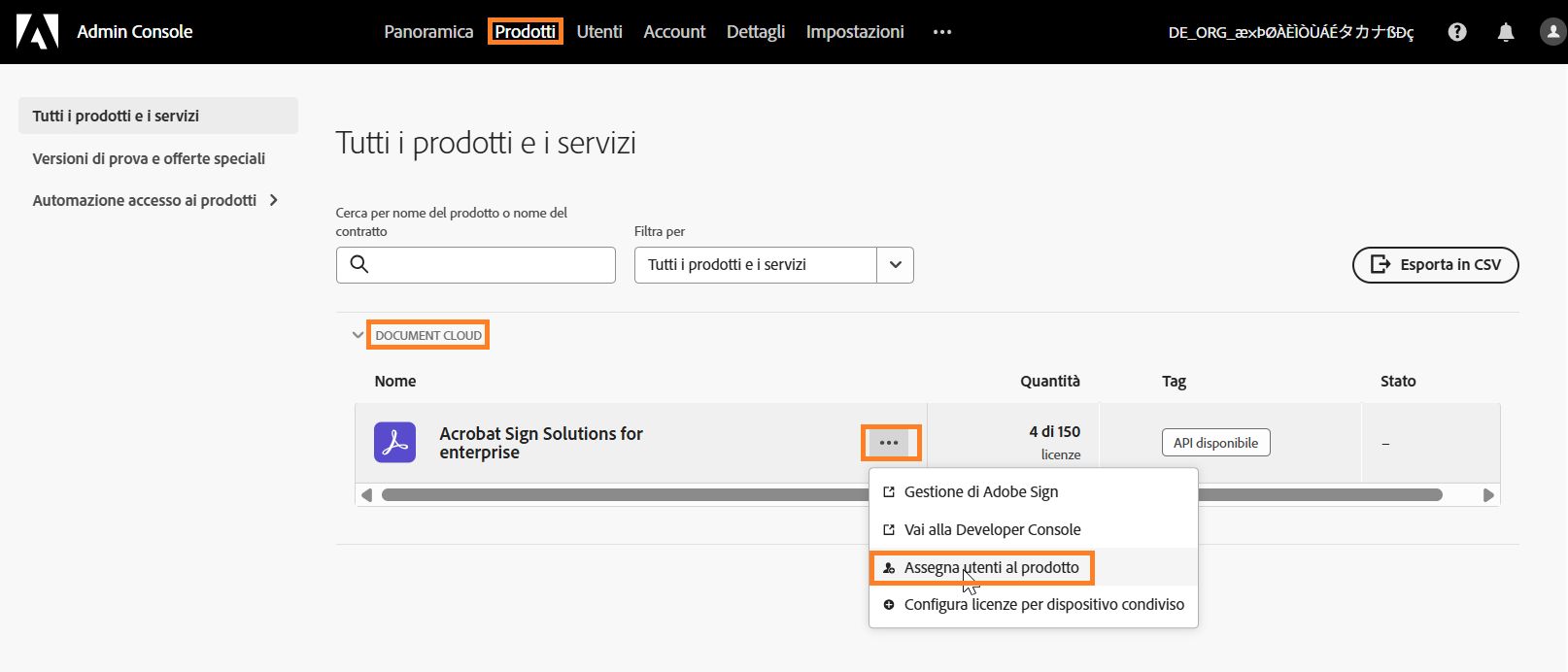
Task: Click the export icon in Esporta in CSV
Action: click(1380, 264)
